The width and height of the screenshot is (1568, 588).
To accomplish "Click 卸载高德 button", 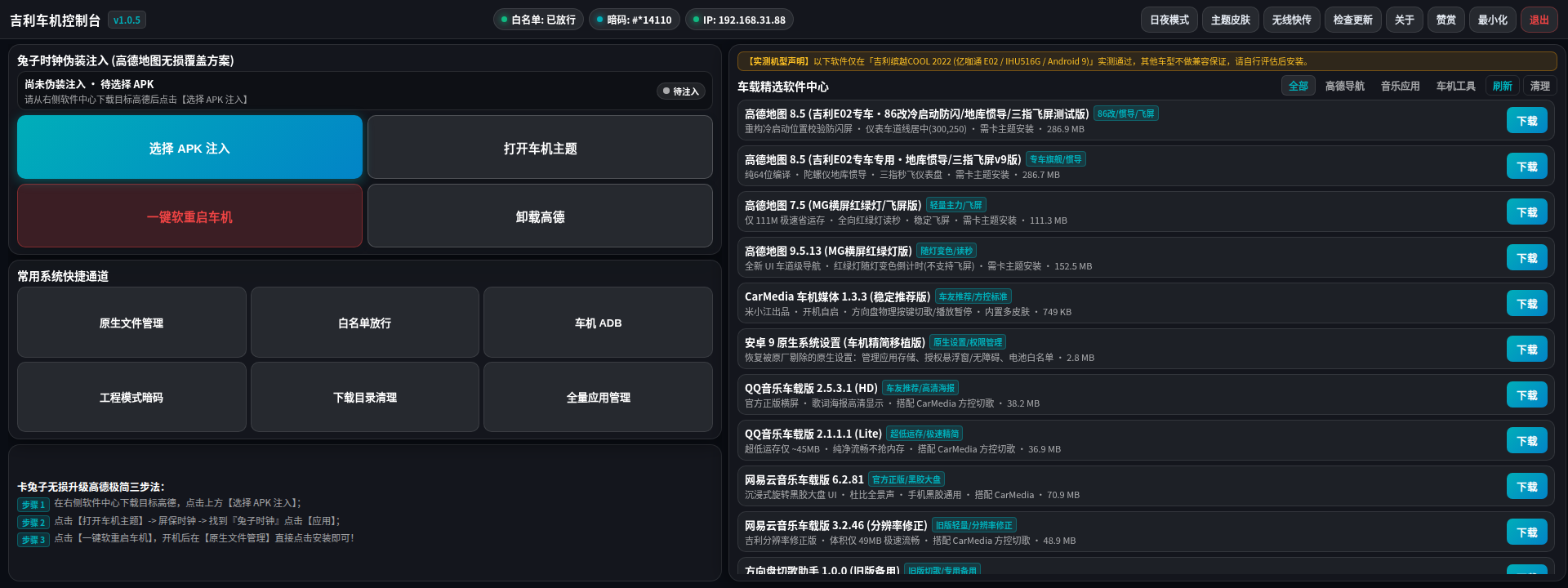I will point(540,216).
